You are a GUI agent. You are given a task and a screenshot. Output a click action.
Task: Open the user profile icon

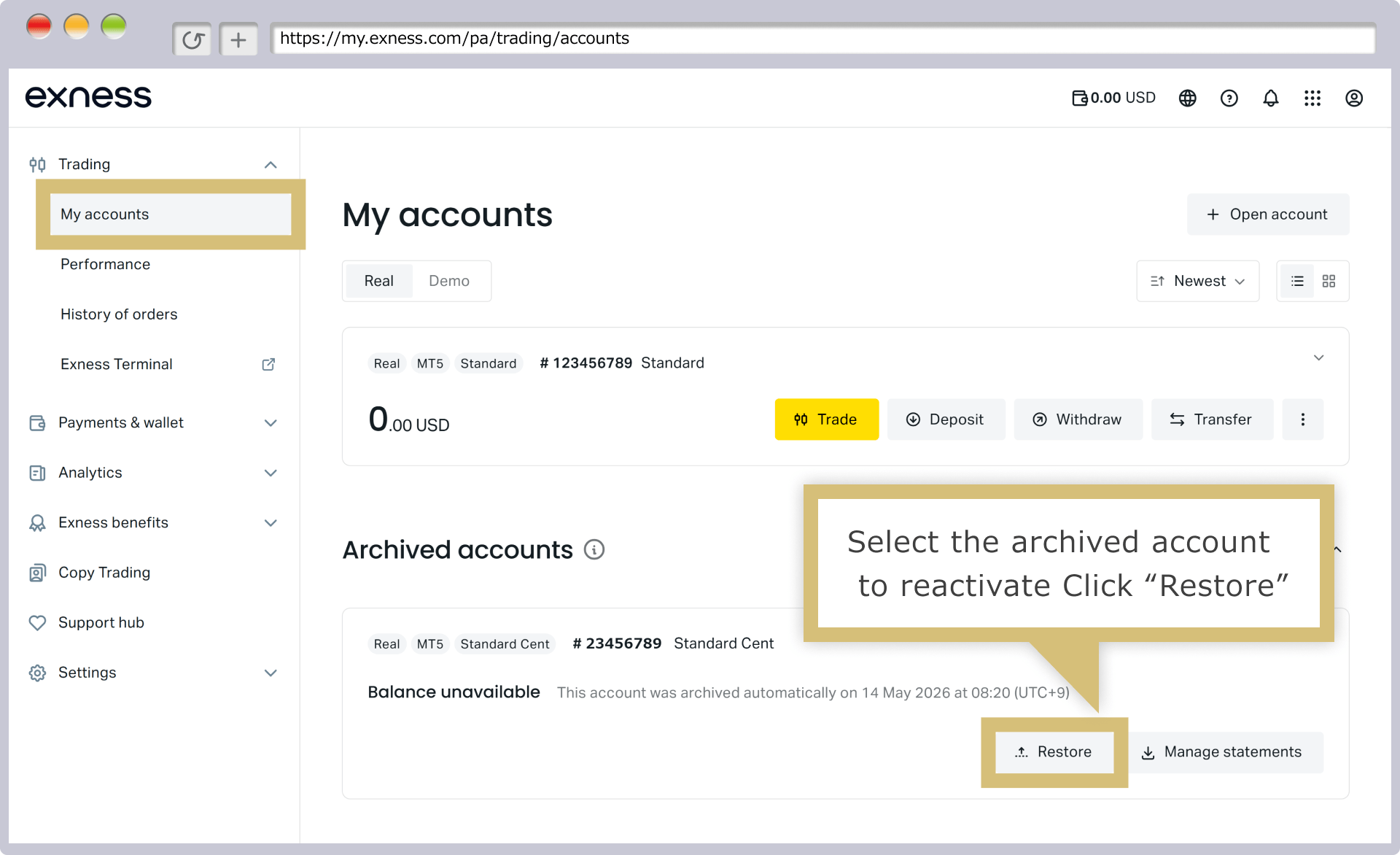click(1354, 98)
